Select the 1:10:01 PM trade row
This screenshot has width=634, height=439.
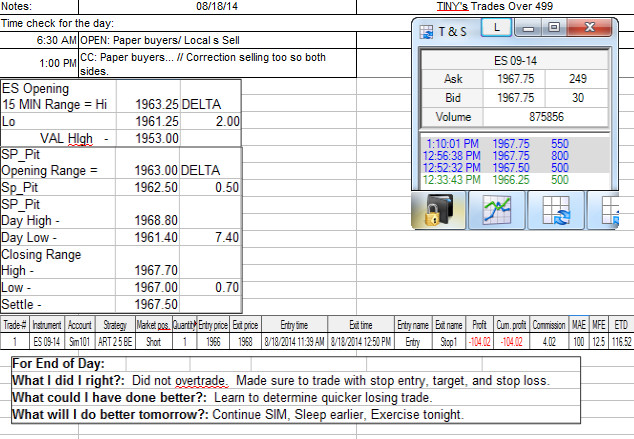click(515, 144)
